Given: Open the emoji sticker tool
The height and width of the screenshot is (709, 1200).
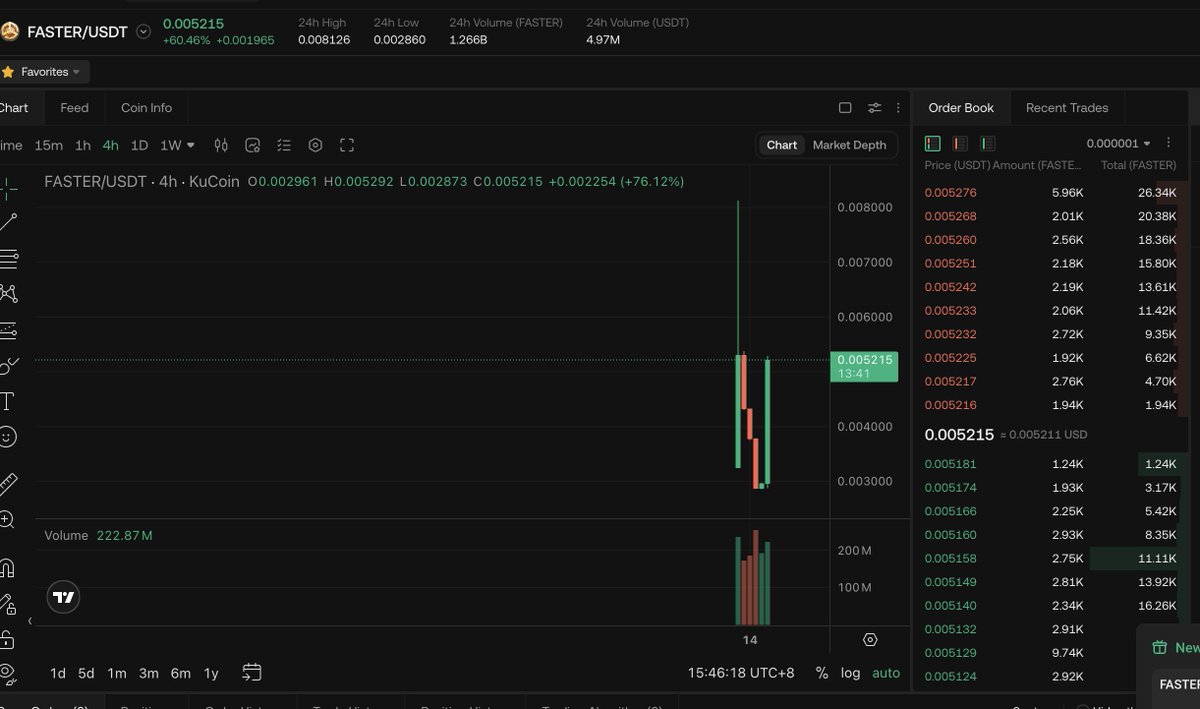Looking at the screenshot, I should click(x=7, y=437).
